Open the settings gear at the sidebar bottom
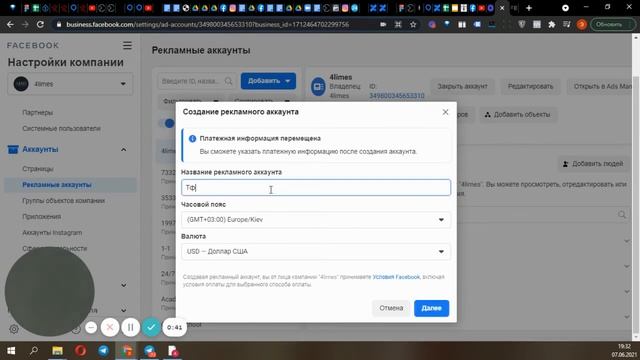640x360 pixels. click(x=14, y=329)
